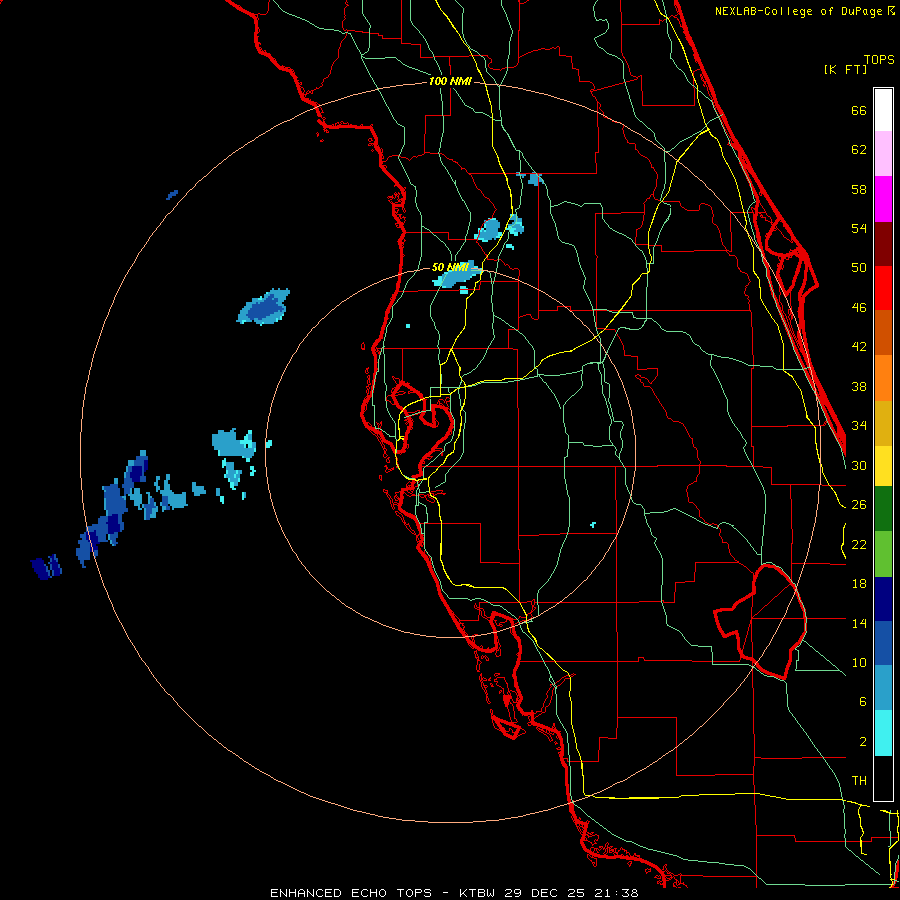Click the 100 NMI range ring label

coord(450,82)
